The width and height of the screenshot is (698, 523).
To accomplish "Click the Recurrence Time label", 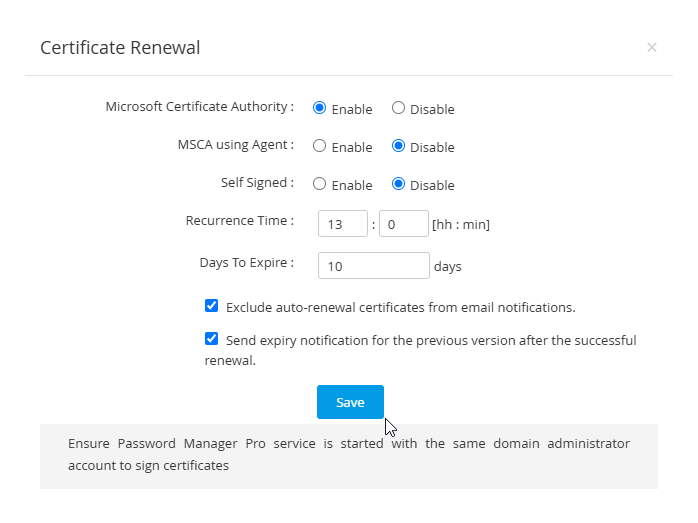I will click(x=239, y=221).
